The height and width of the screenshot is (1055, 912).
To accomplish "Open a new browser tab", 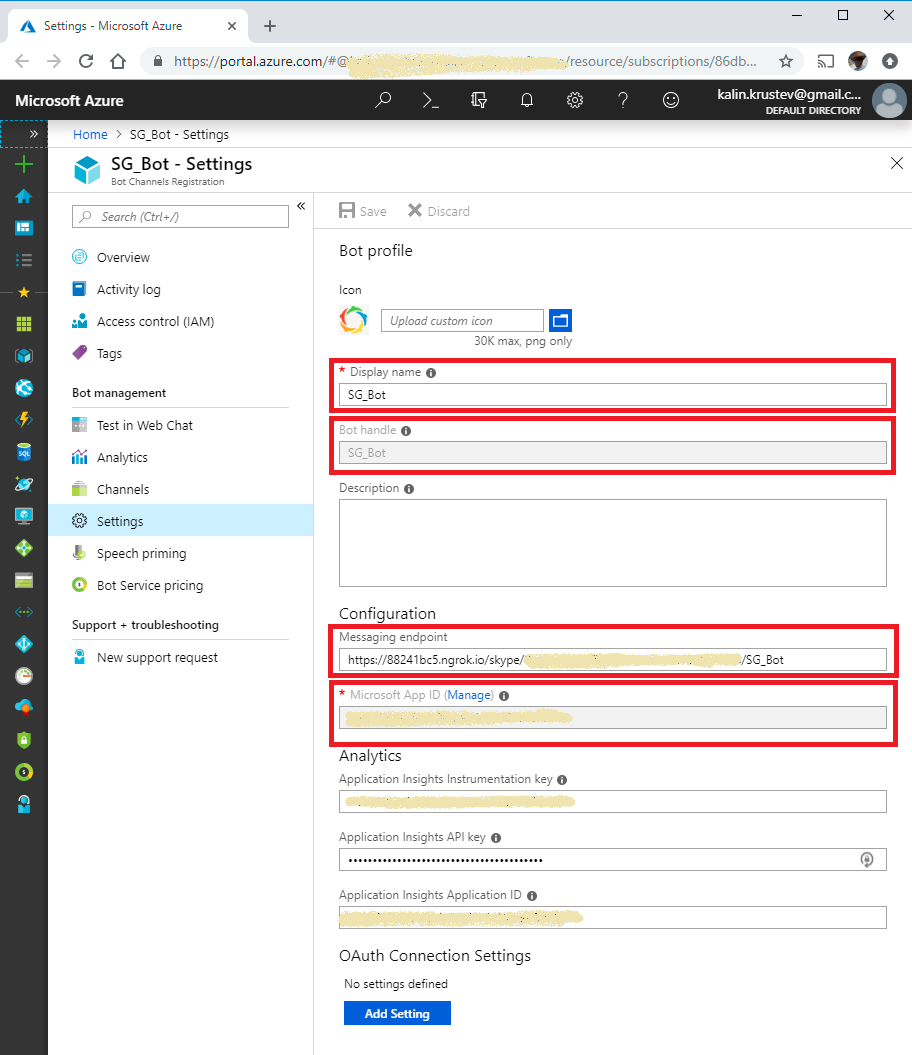I will click(270, 26).
